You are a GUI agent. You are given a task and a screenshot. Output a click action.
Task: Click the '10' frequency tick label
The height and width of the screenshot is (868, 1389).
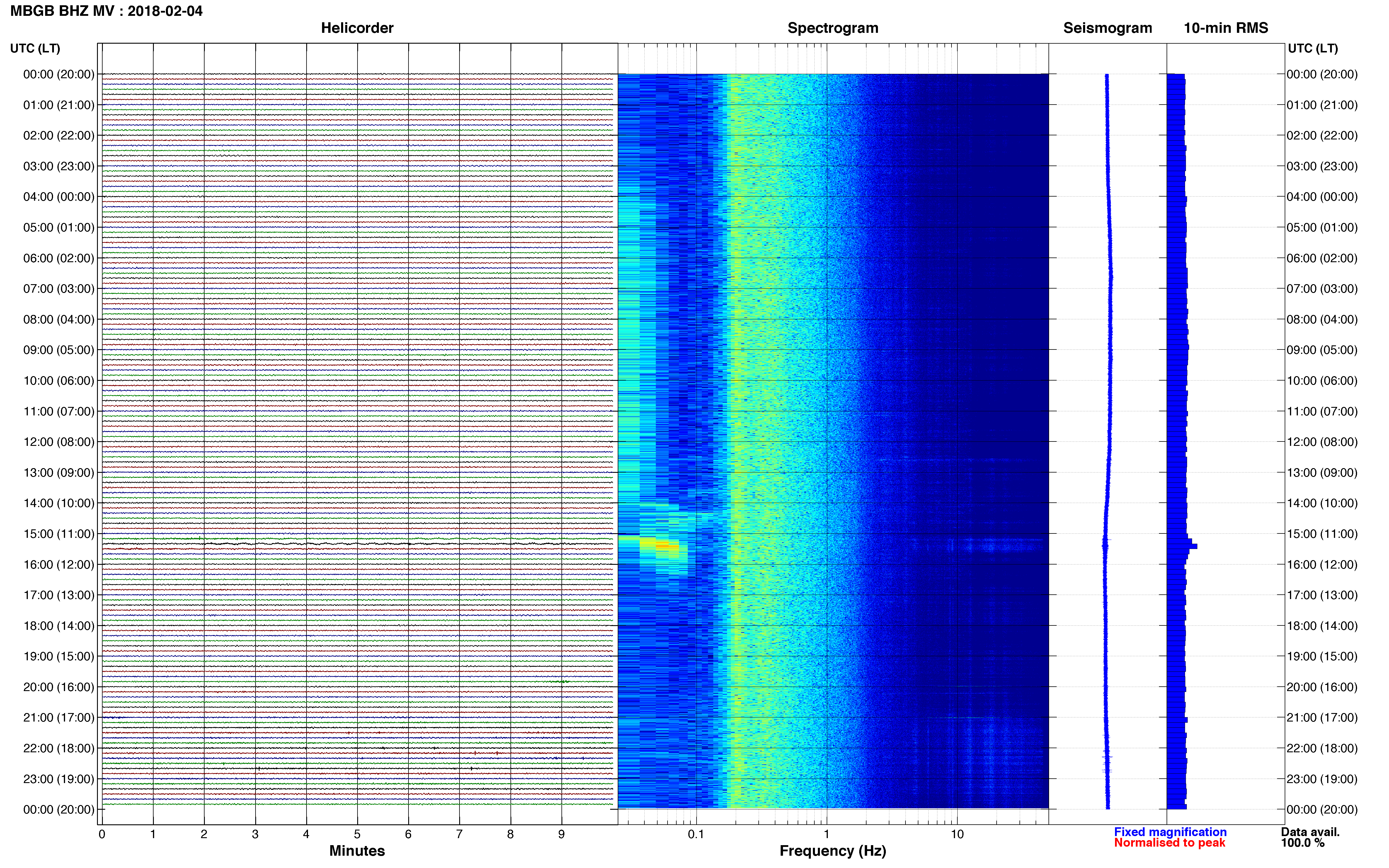pyautogui.click(x=957, y=834)
